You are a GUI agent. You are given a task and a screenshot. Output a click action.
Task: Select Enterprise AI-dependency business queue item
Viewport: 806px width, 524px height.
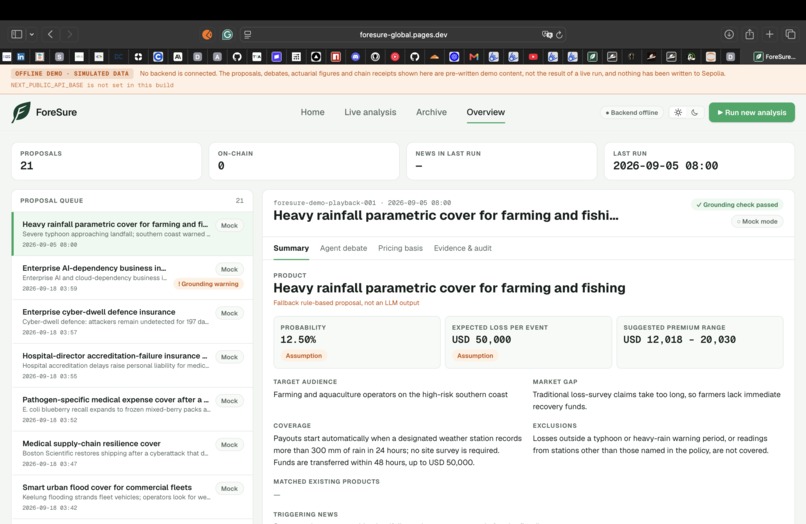click(133, 278)
